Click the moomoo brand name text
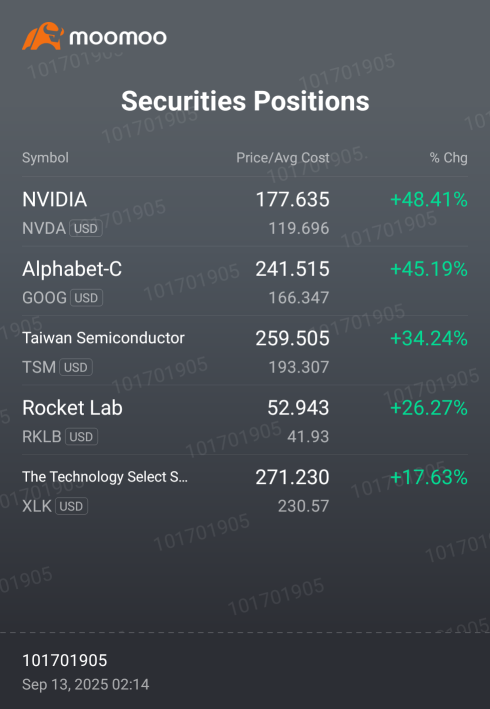The width and height of the screenshot is (490, 709). (118, 37)
